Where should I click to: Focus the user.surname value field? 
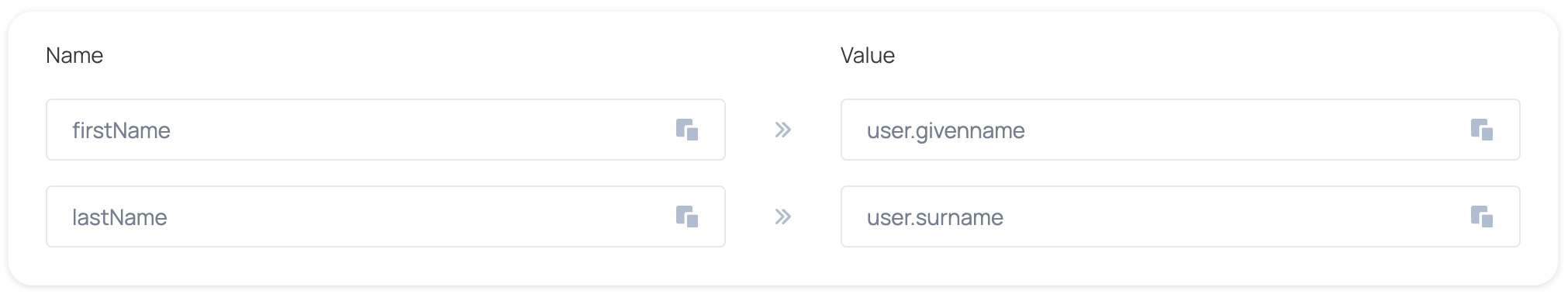pos(1180,217)
